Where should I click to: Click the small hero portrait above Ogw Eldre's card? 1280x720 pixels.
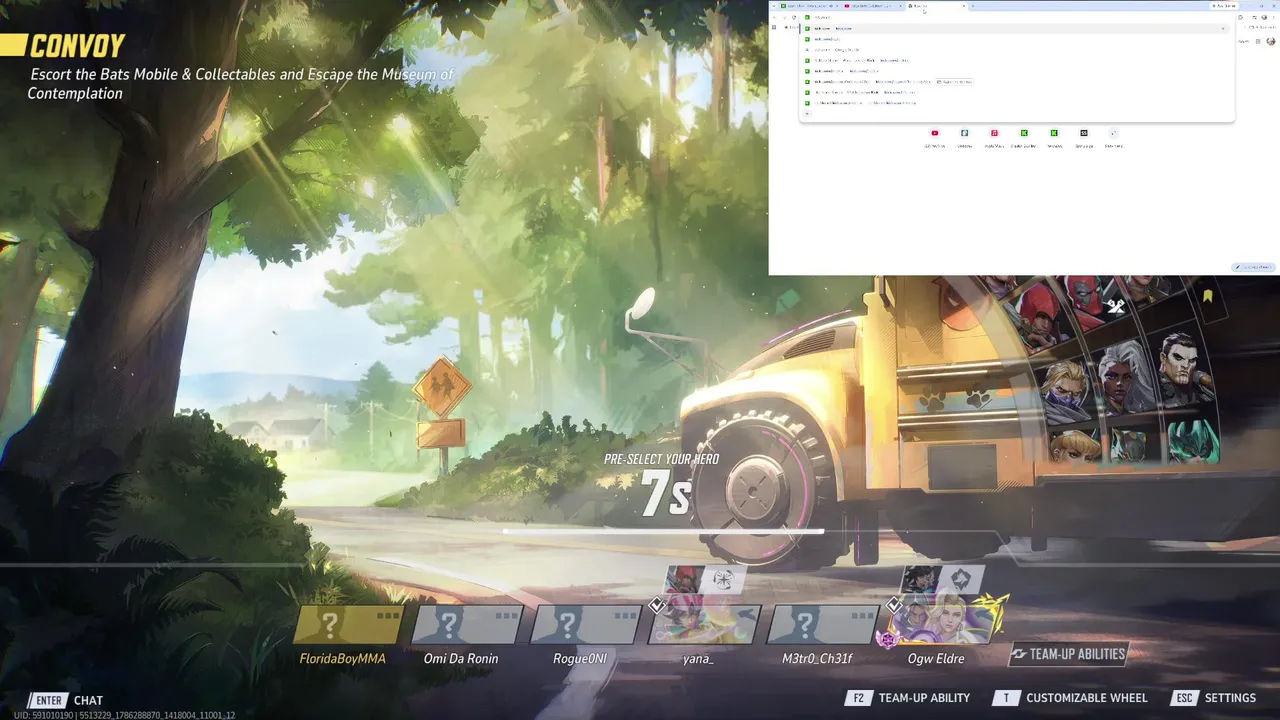[x=921, y=580]
